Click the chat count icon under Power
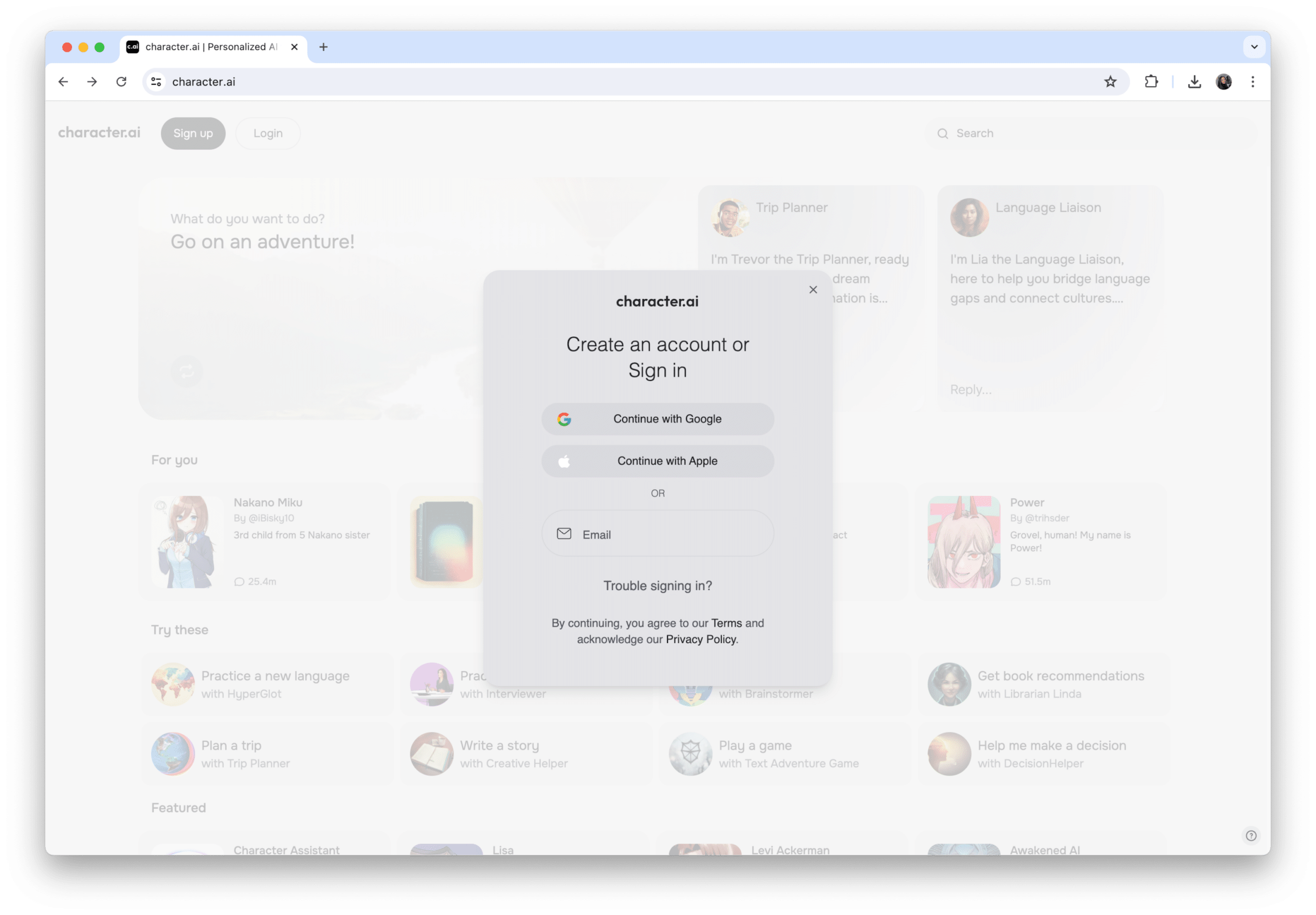Viewport: 1316px width, 915px height. click(x=1015, y=582)
